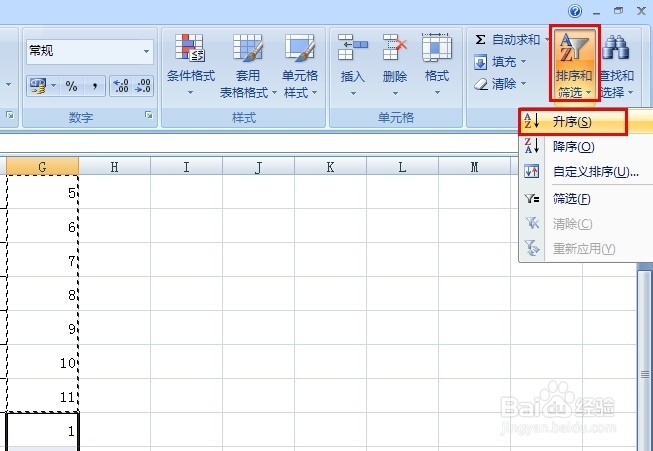The image size is (653, 451).
Task: Expand accounting format dropdown arrow
Action: tap(54, 86)
